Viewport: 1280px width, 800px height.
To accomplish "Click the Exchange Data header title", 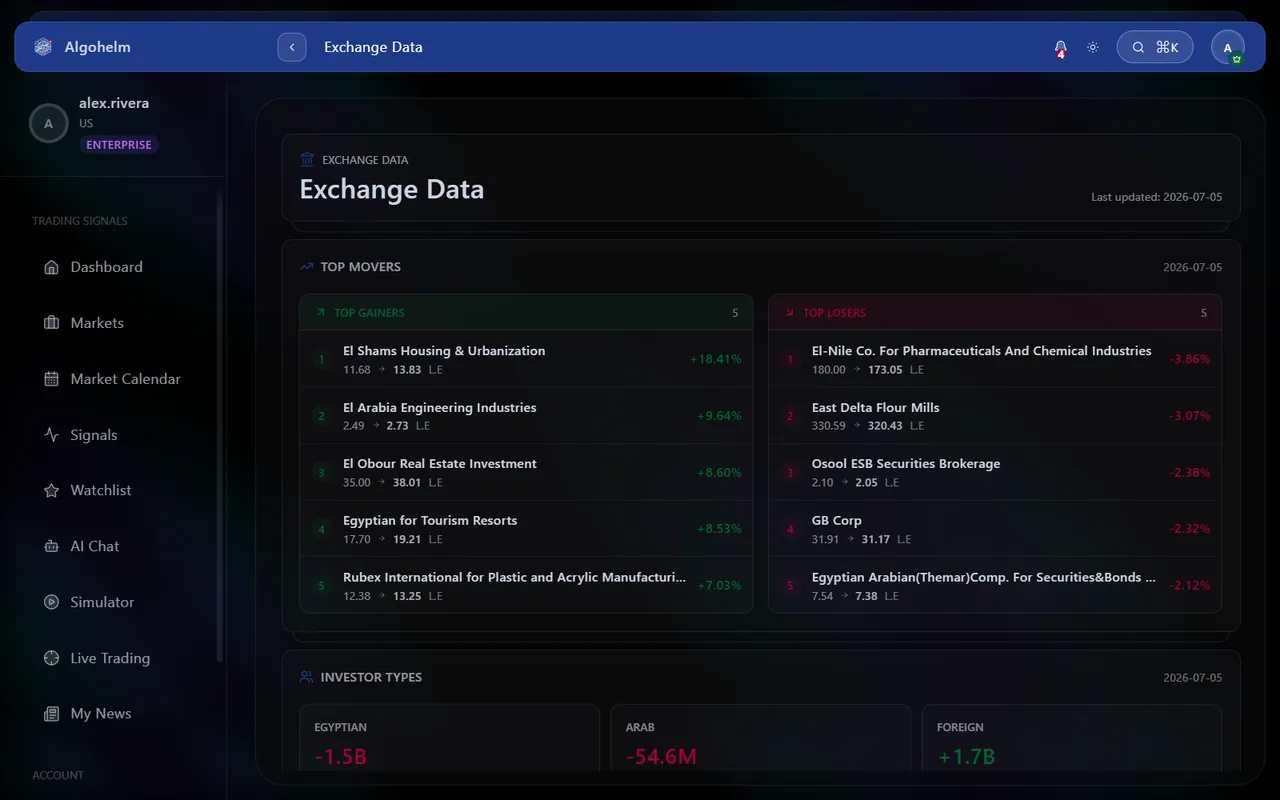I will pos(373,47).
